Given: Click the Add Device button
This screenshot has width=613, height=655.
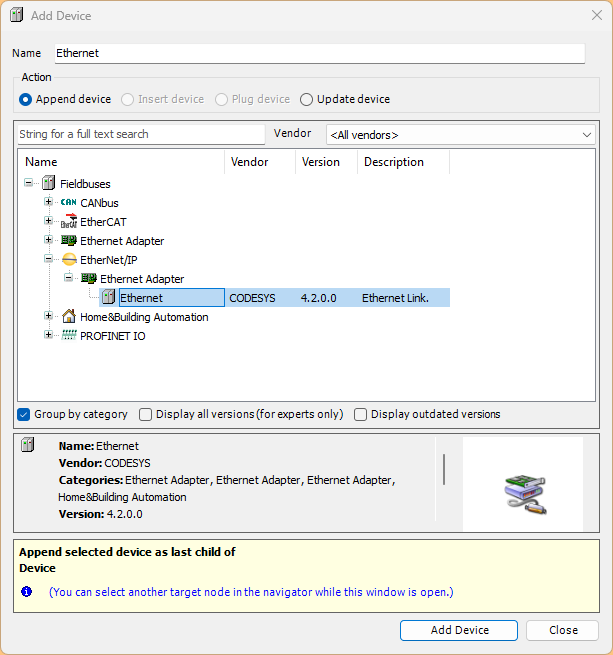Looking at the screenshot, I should coord(459,630).
